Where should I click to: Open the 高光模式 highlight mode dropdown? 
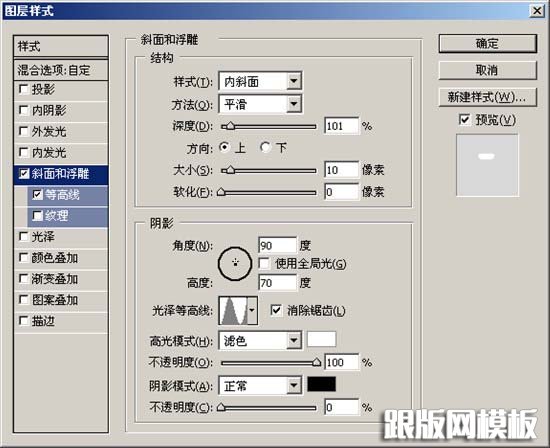pos(261,340)
